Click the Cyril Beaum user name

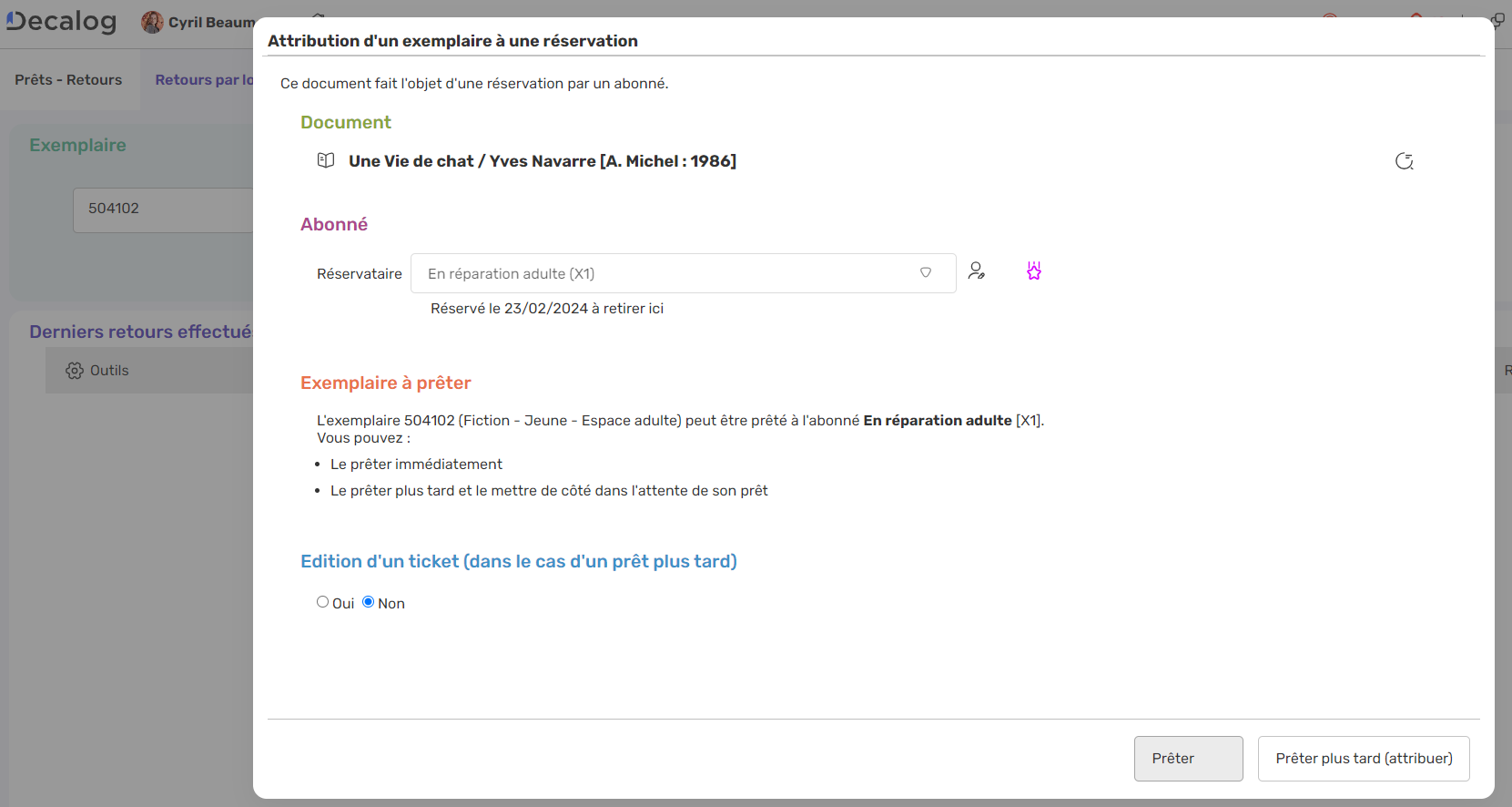[211, 23]
